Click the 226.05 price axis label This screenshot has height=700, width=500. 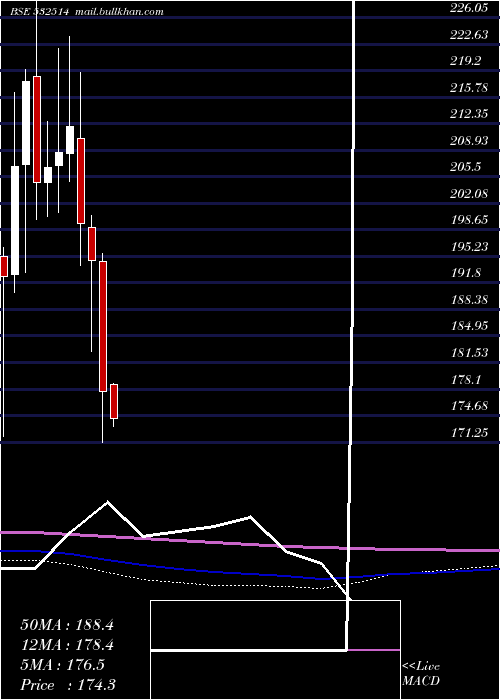(x=469, y=8)
